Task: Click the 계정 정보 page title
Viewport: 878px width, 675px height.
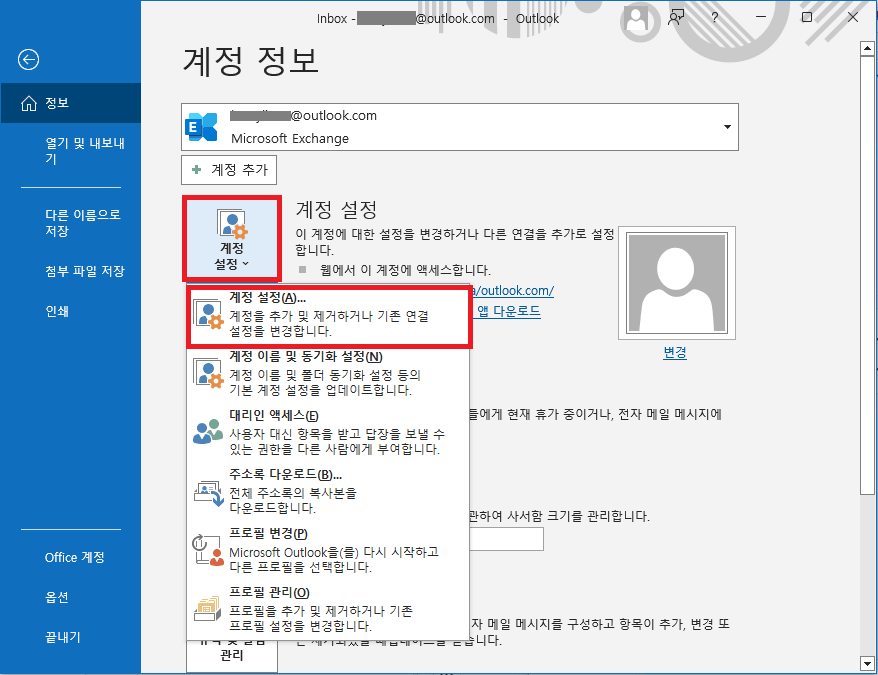Action: (251, 60)
